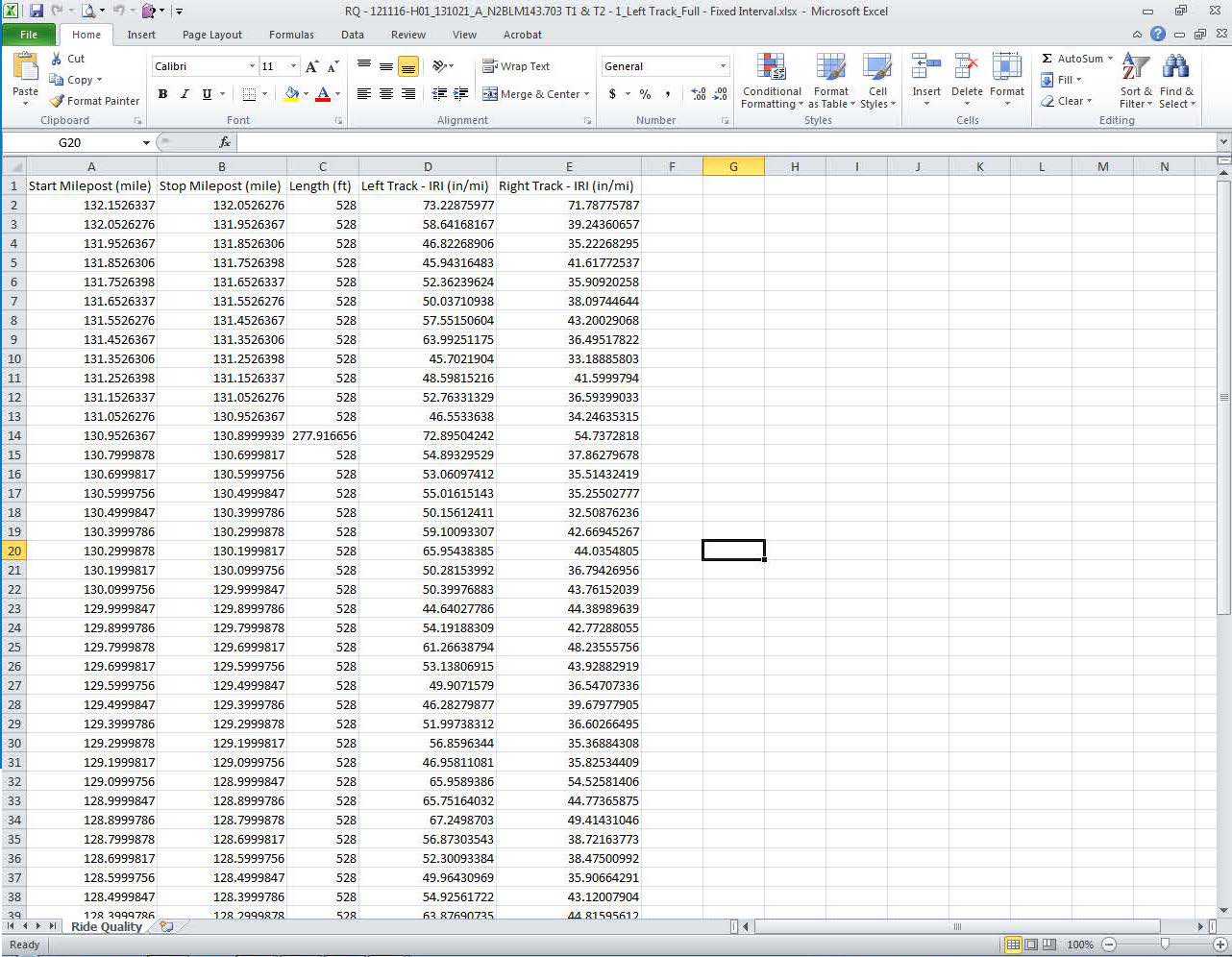The image size is (1232, 957).
Task: Open the font size dropdown
Action: pos(294,66)
